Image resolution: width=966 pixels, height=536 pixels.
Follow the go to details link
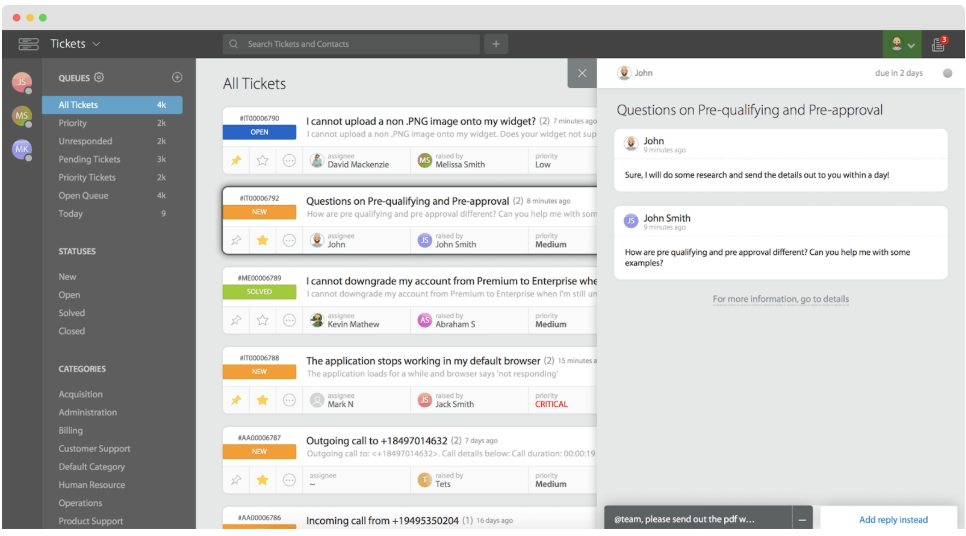[780, 299]
